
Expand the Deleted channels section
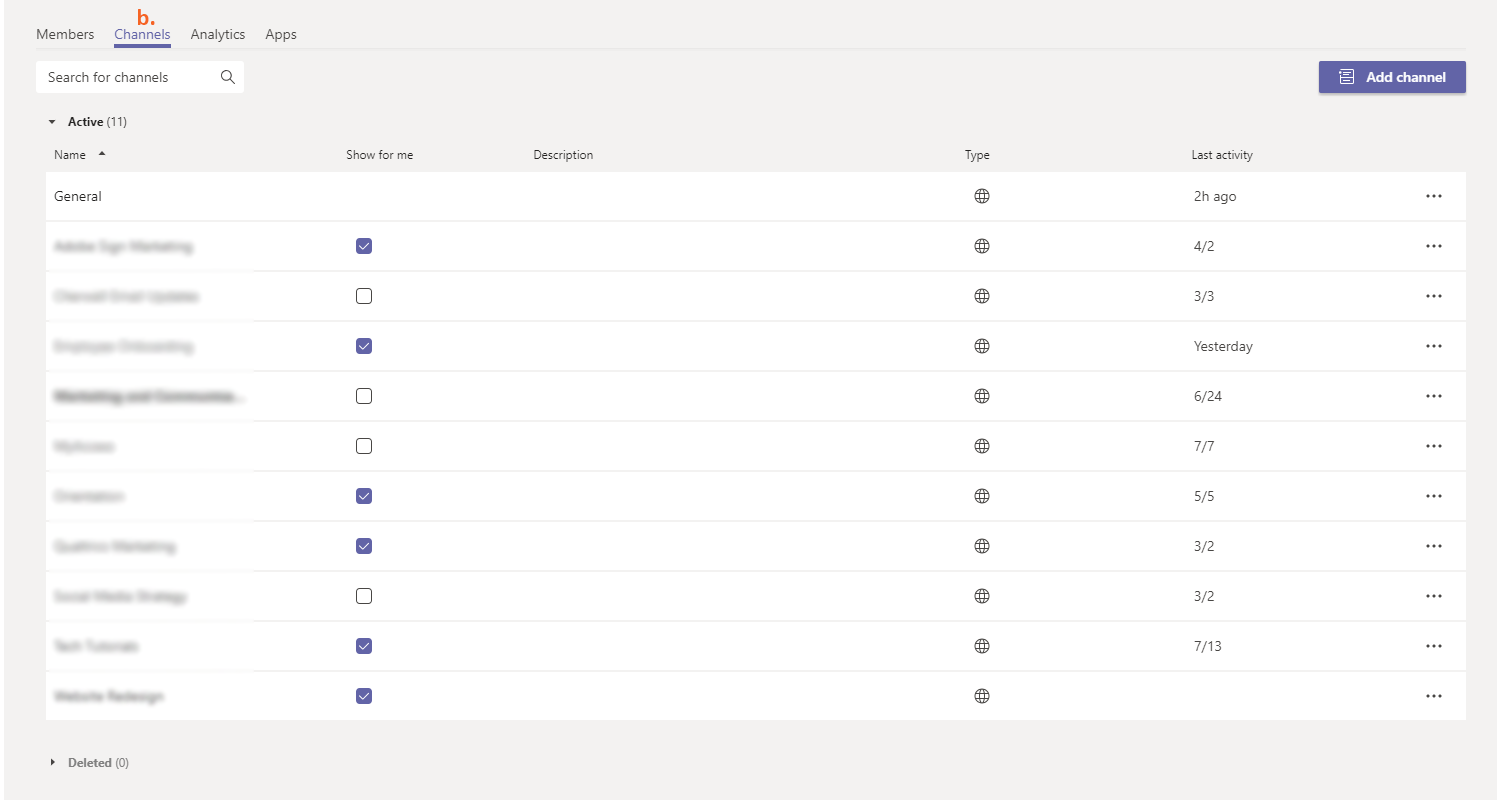(52, 762)
